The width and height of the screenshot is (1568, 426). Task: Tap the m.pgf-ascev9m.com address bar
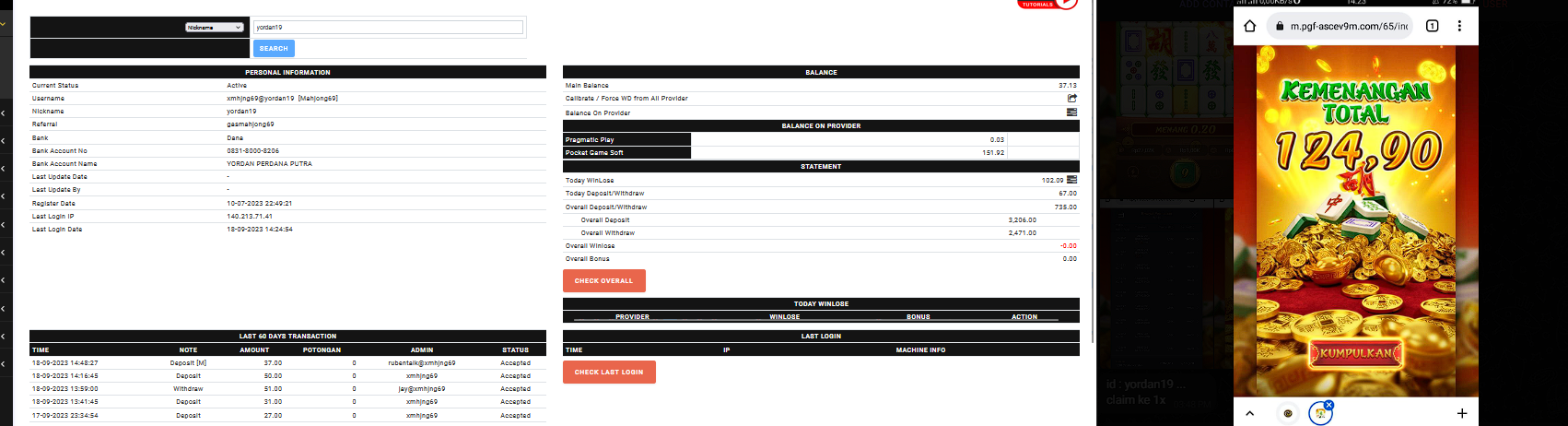pyautogui.click(x=1340, y=26)
